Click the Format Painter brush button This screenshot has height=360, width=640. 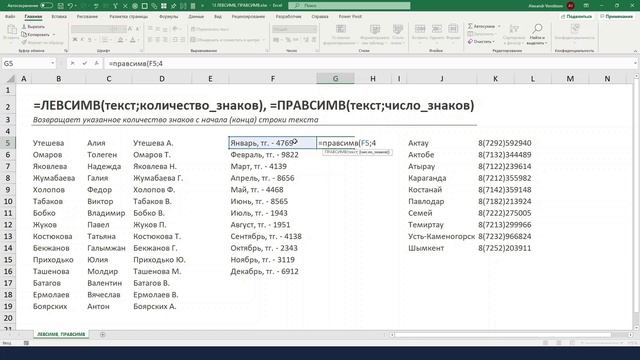tap(42, 42)
